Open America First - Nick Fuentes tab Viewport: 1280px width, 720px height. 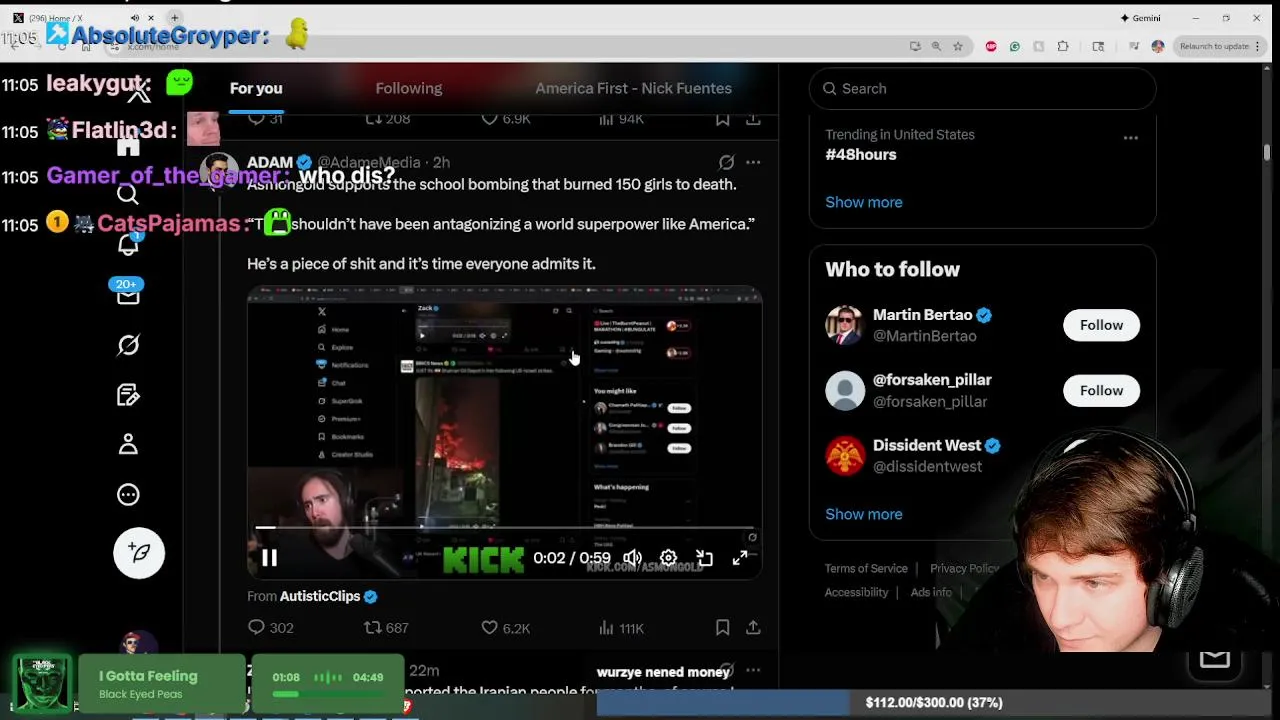click(633, 88)
